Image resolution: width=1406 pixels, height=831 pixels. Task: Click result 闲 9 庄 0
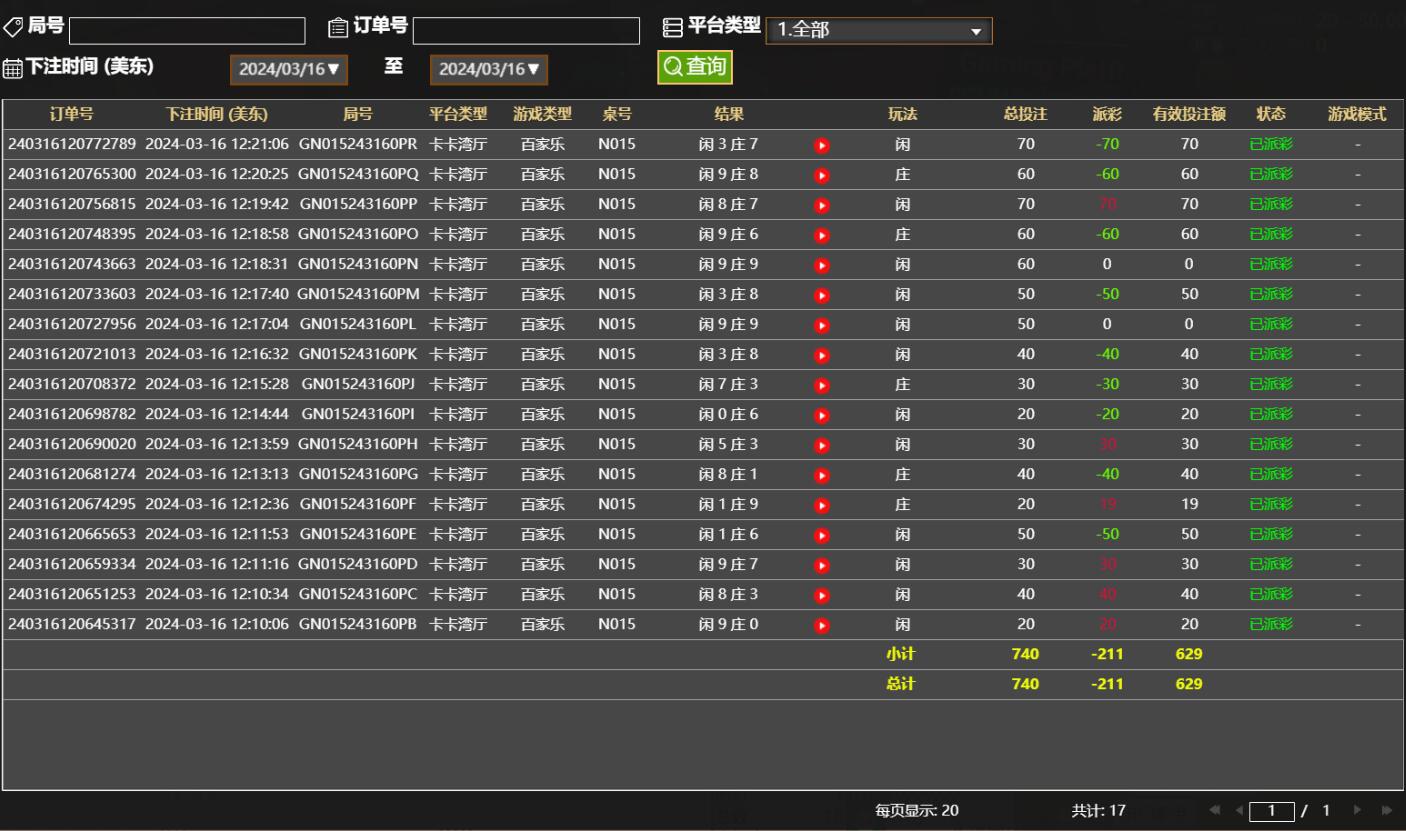(x=728, y=624)
